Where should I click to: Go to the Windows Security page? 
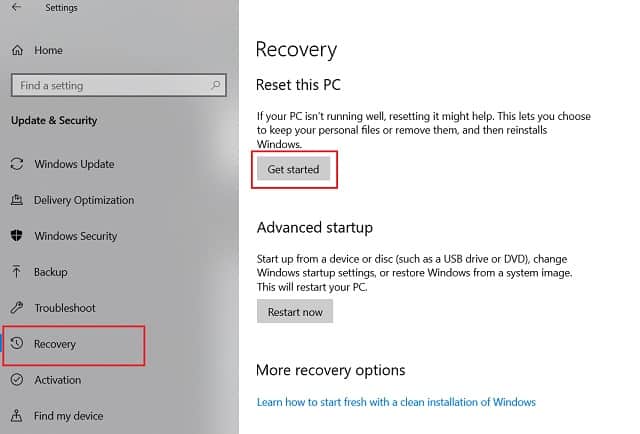tap(76, 236)
